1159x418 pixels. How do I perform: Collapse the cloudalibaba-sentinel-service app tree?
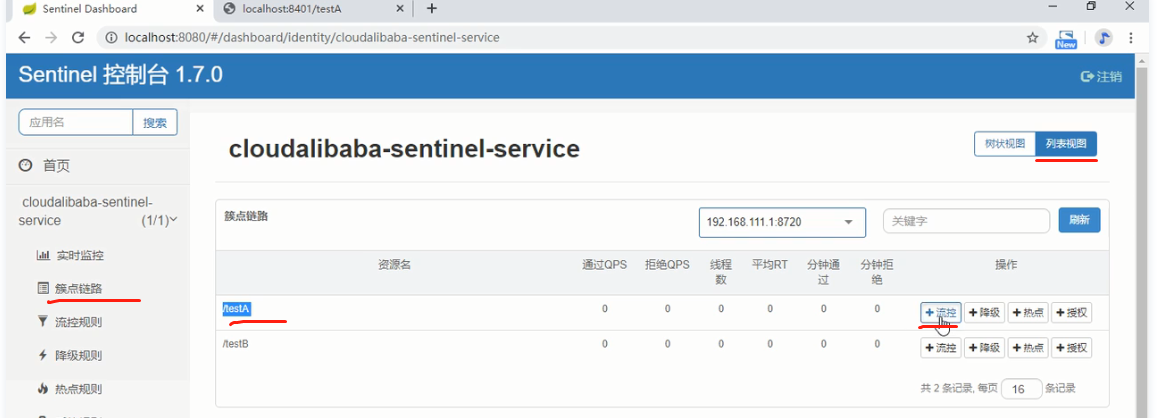pos(174,220)
